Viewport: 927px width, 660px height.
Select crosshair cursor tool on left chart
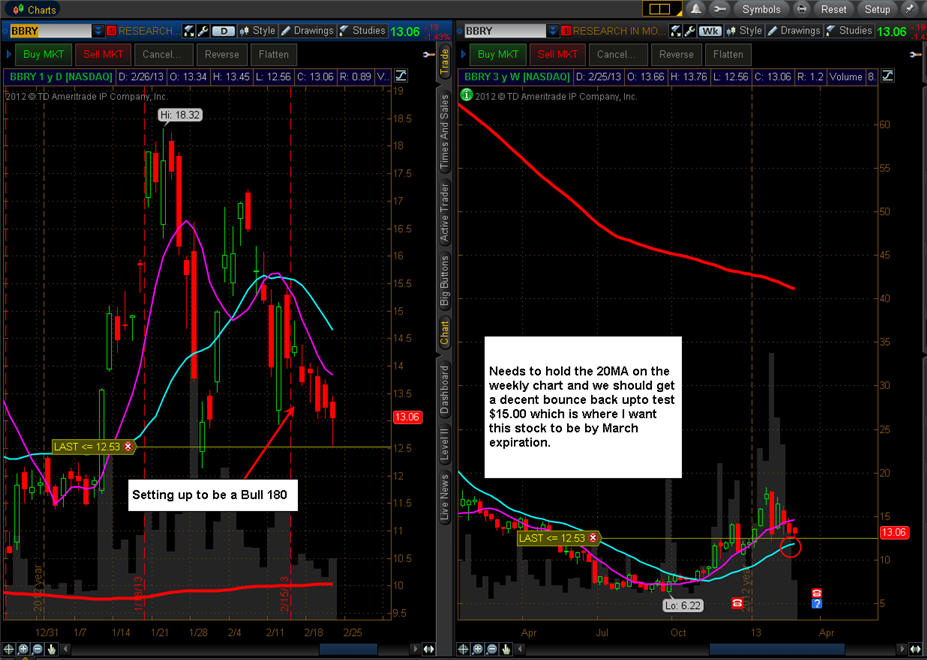click(9, 649)
